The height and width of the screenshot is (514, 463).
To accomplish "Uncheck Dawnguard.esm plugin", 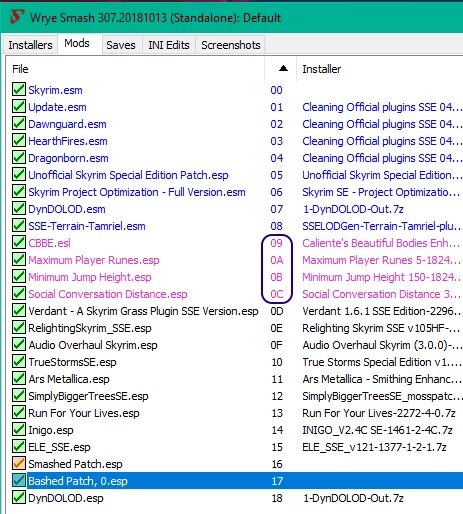I will pyautogui.click(x=19, y=124).
